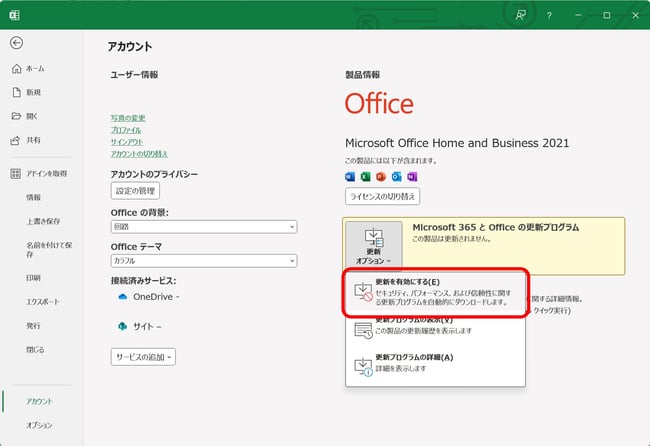The image size is (650, 446).
Task: Select 更新プログラムの表示 menu entry
Action: pyautogui.click(x=435, y=329)
